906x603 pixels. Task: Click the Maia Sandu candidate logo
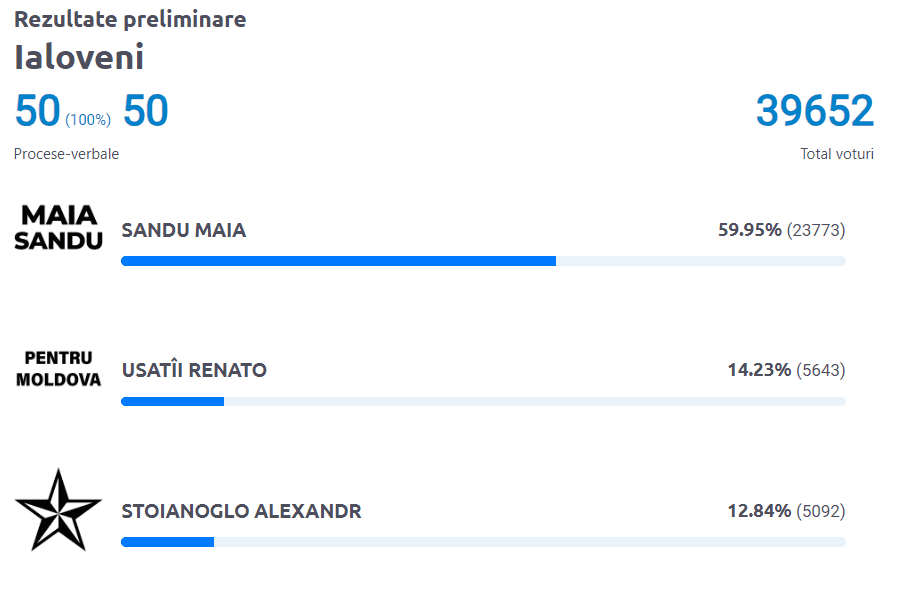(x=59, y=228)
